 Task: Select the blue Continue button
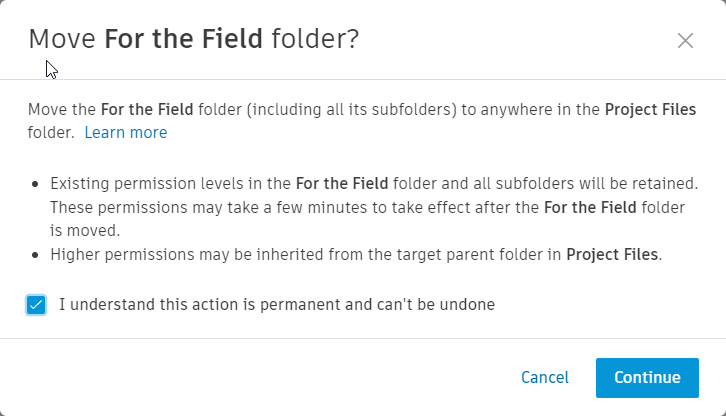[x=647, y=378]
